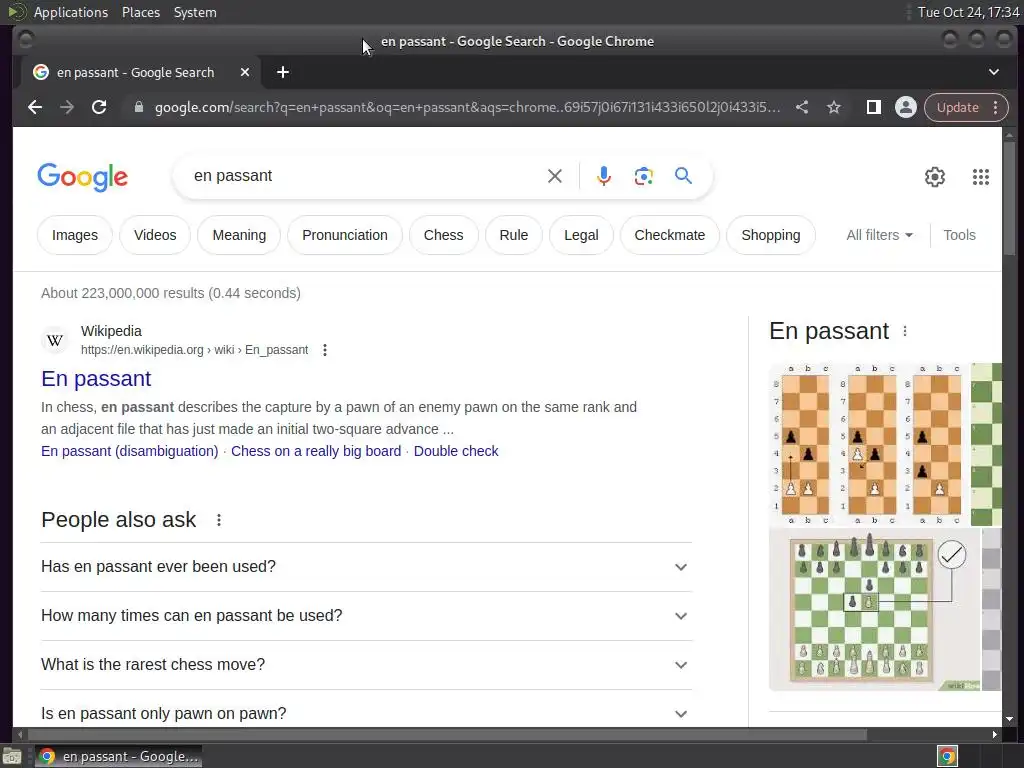Open Google quick settings gear

[935, 177]
